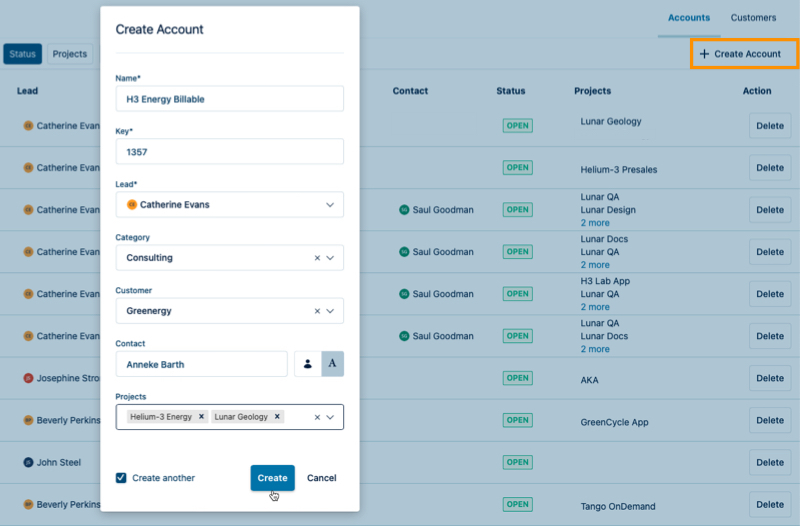800x526 pixels.
Task: Click the Catherine Evans avatar in Lead field
Action: click(x=131, y=205)
